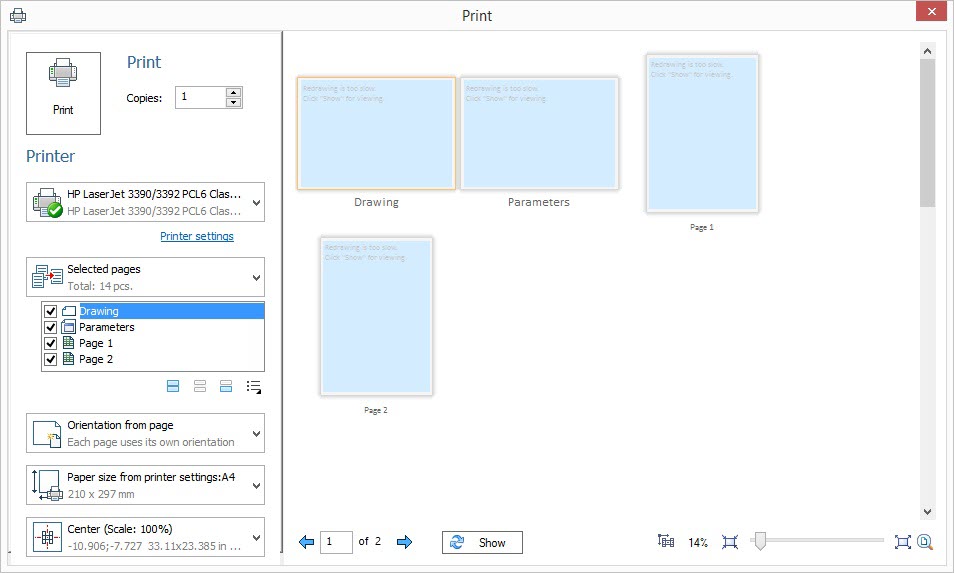Open the Center scale 100% dropdown
This screenshot has width=954, height=573.
[x=145, y=537]
